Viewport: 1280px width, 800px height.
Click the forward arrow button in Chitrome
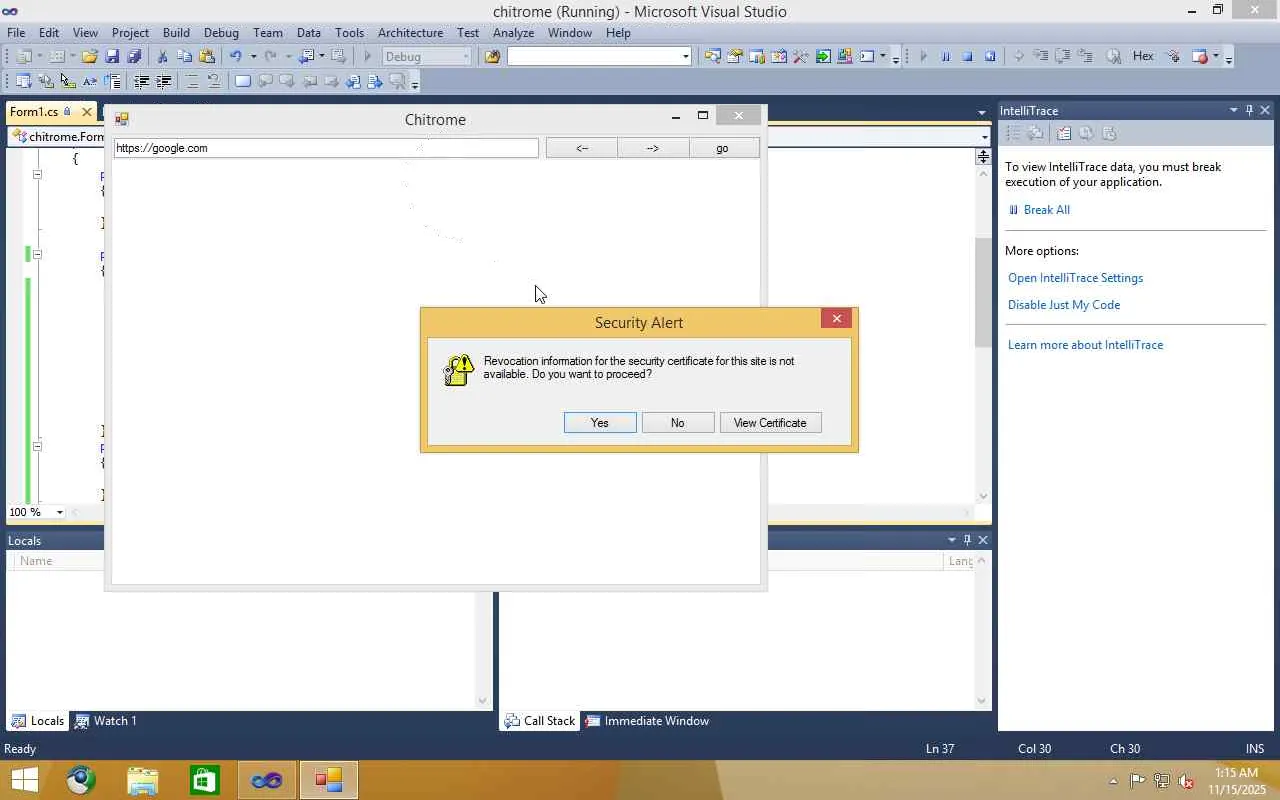(652, 148)
